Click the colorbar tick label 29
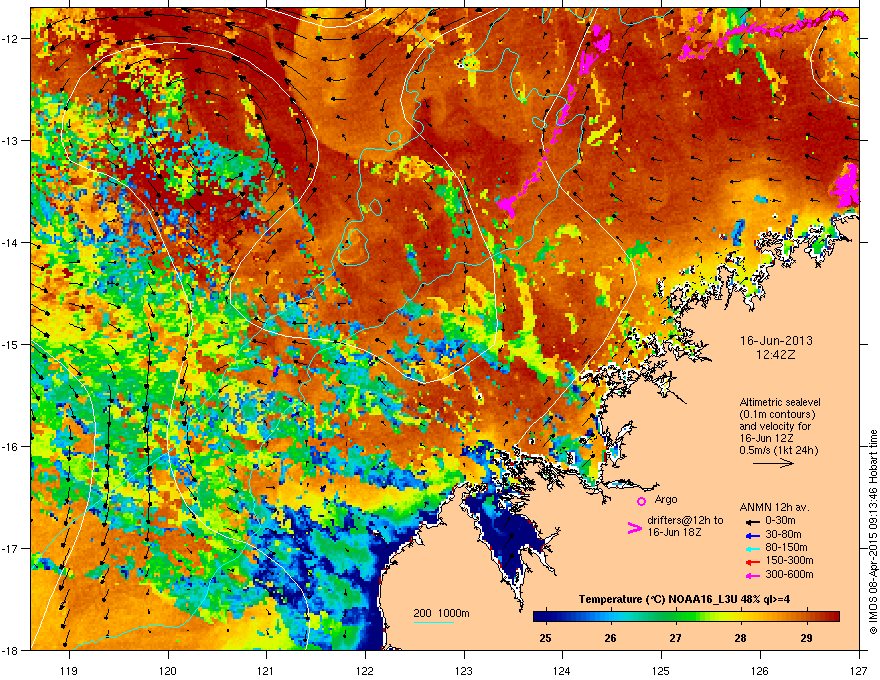The height and width of the screenshot is (680, 880). pyautogui.click(x=806, y=638)
